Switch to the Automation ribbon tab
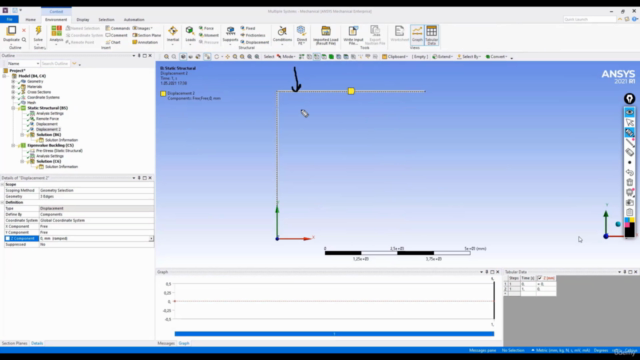The height and width of the screenshot is (360, 640). [x=134, y=20]
